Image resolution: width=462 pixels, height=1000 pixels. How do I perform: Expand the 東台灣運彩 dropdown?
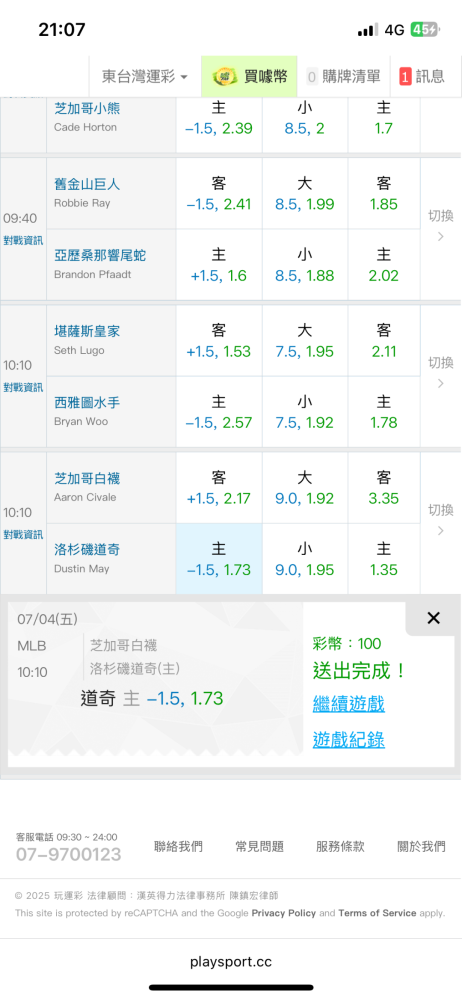coord(145,77)
